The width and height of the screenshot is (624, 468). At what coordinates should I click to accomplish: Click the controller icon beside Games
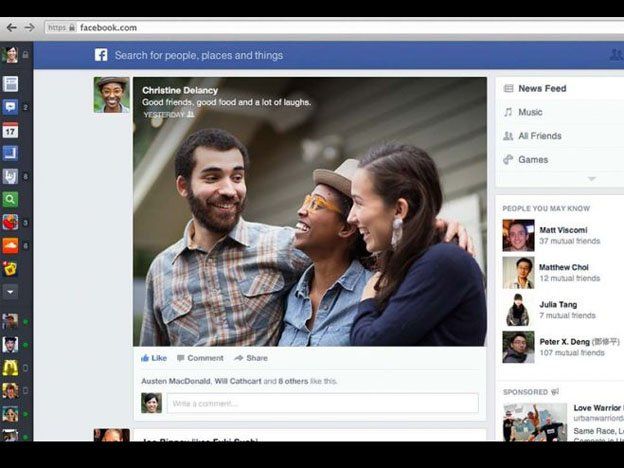pyautogui.click(x=508, y=160)
